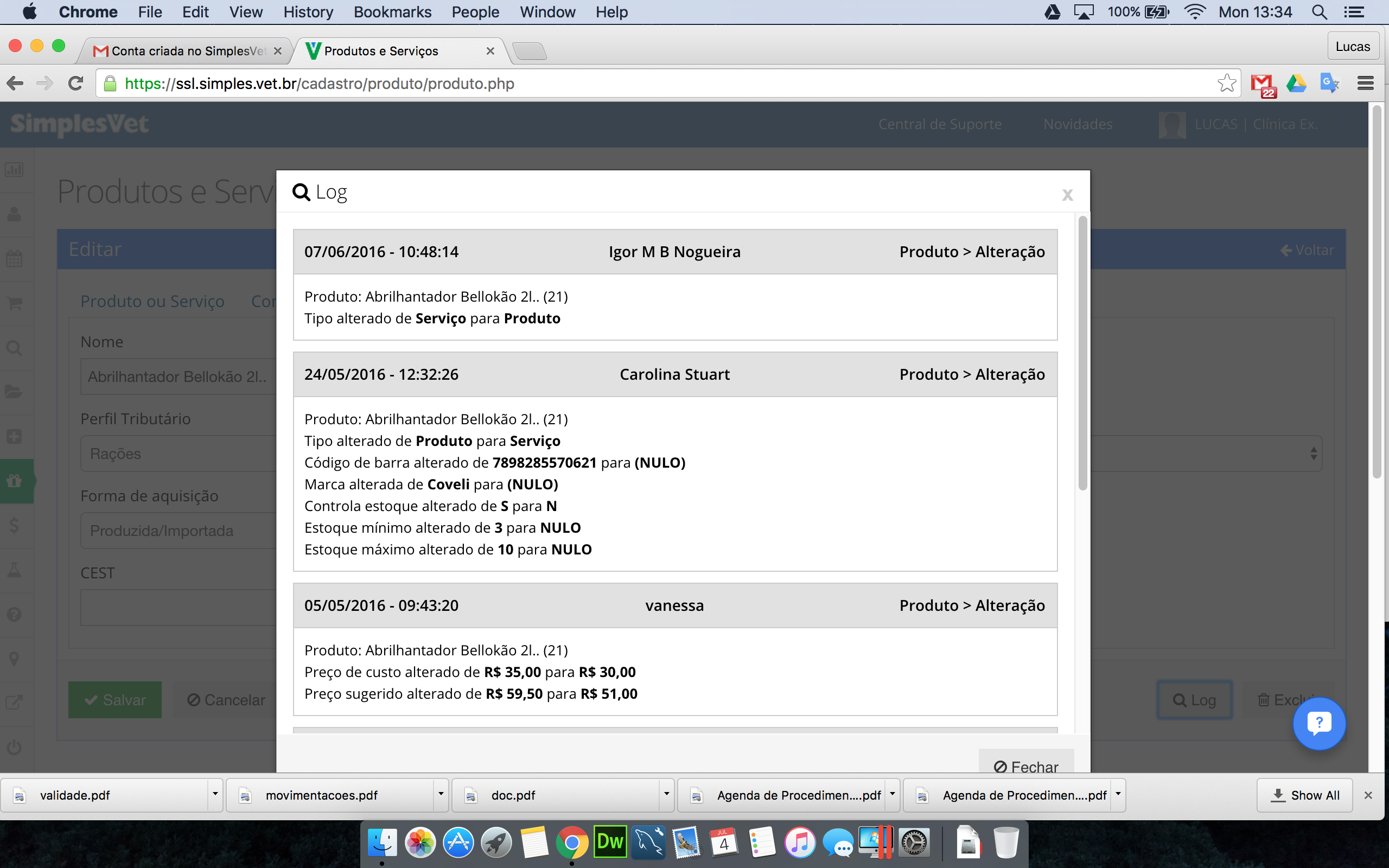Open the Chrome hamburger menu
Image resolution: width=1389 pixels, height=868 pixels.
pyautogui.click(x=1366, y=84)
